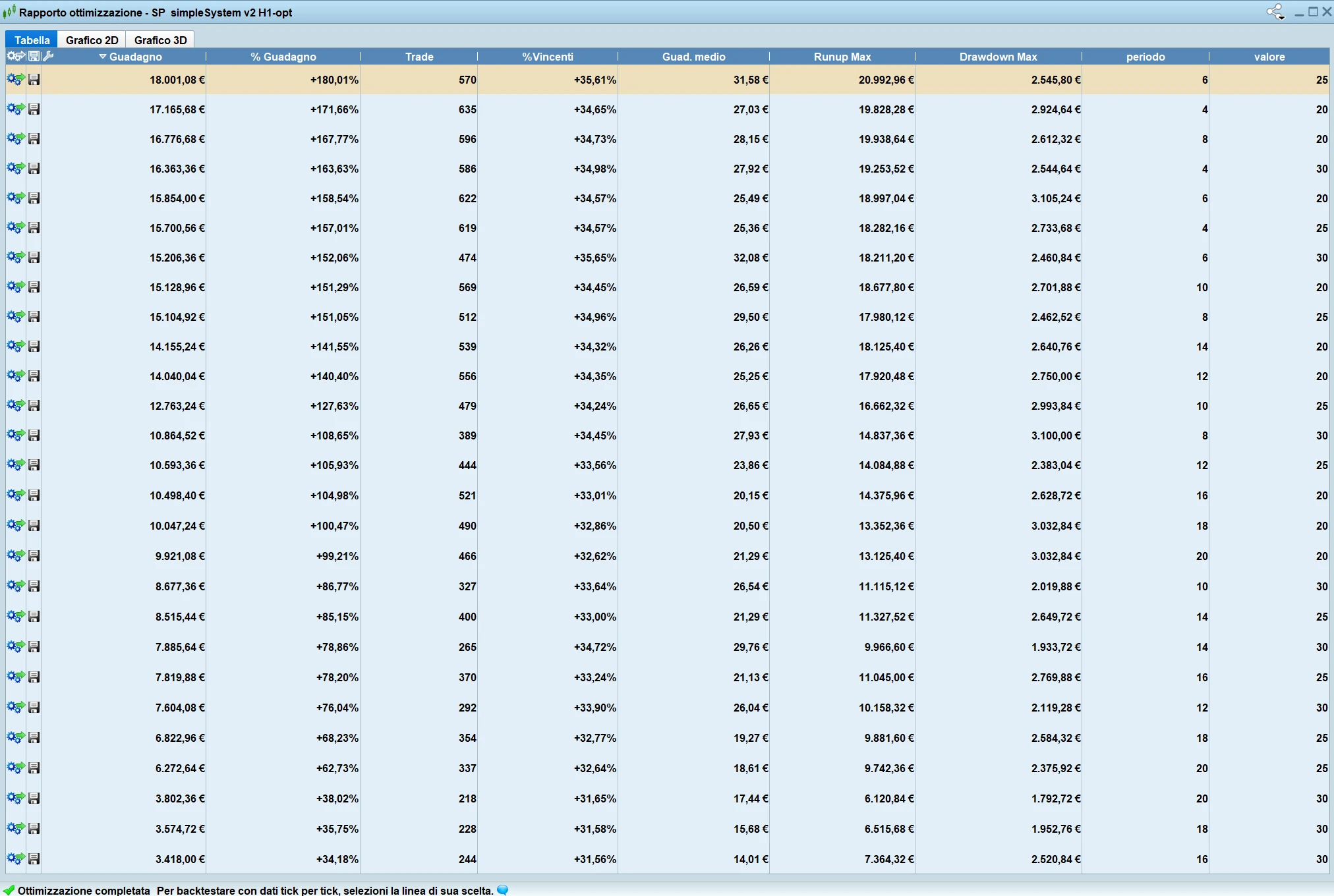This screenshot has width=1334, height=896.
Task: Switch to the Grafico 2D tab
Action: point(92,40)
